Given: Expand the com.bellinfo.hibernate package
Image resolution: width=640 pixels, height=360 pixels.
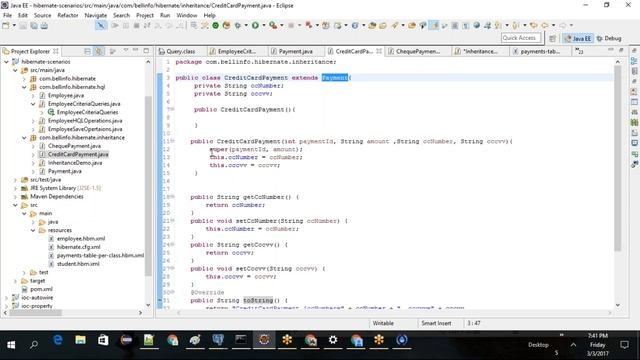Looking at the screenshot, I should click(24, 79).
